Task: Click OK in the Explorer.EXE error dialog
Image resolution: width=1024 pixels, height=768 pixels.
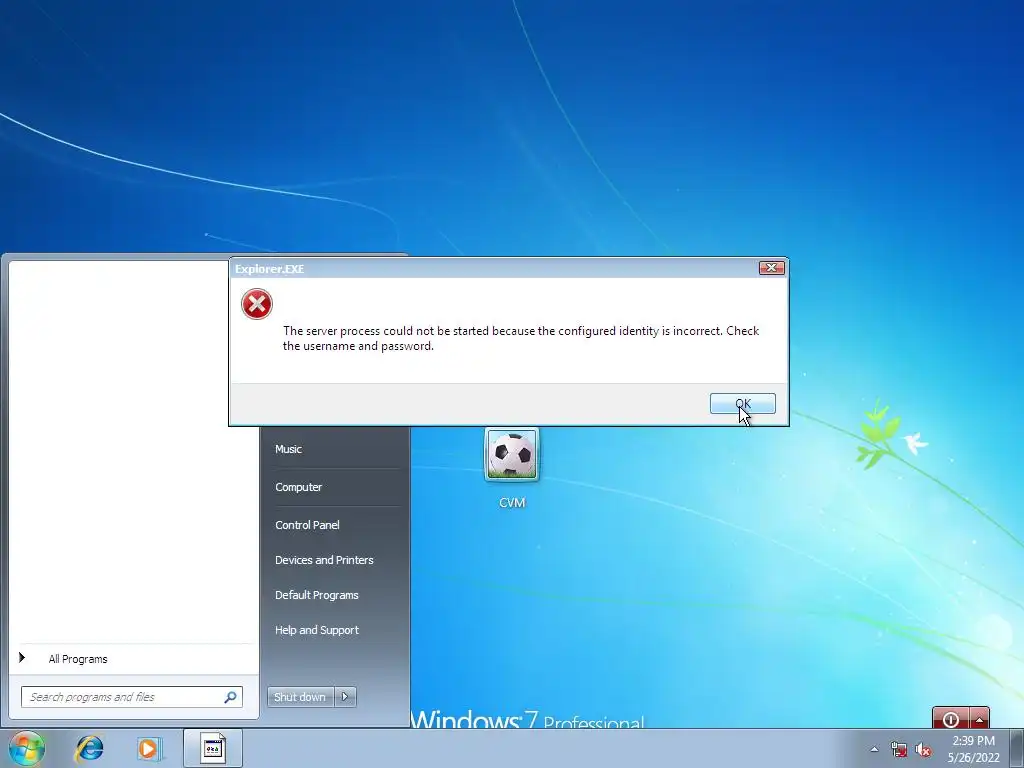Action: [x=743, y=404]
